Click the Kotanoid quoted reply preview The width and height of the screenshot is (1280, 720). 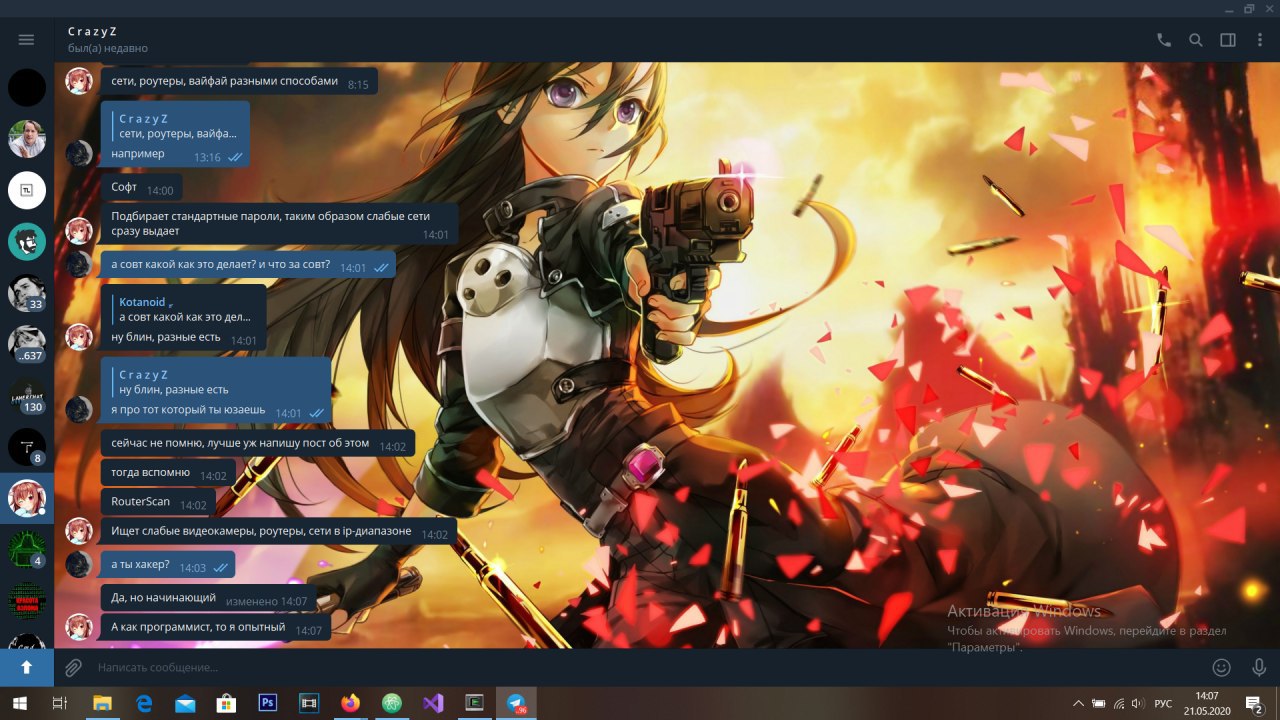click(186, 309)
